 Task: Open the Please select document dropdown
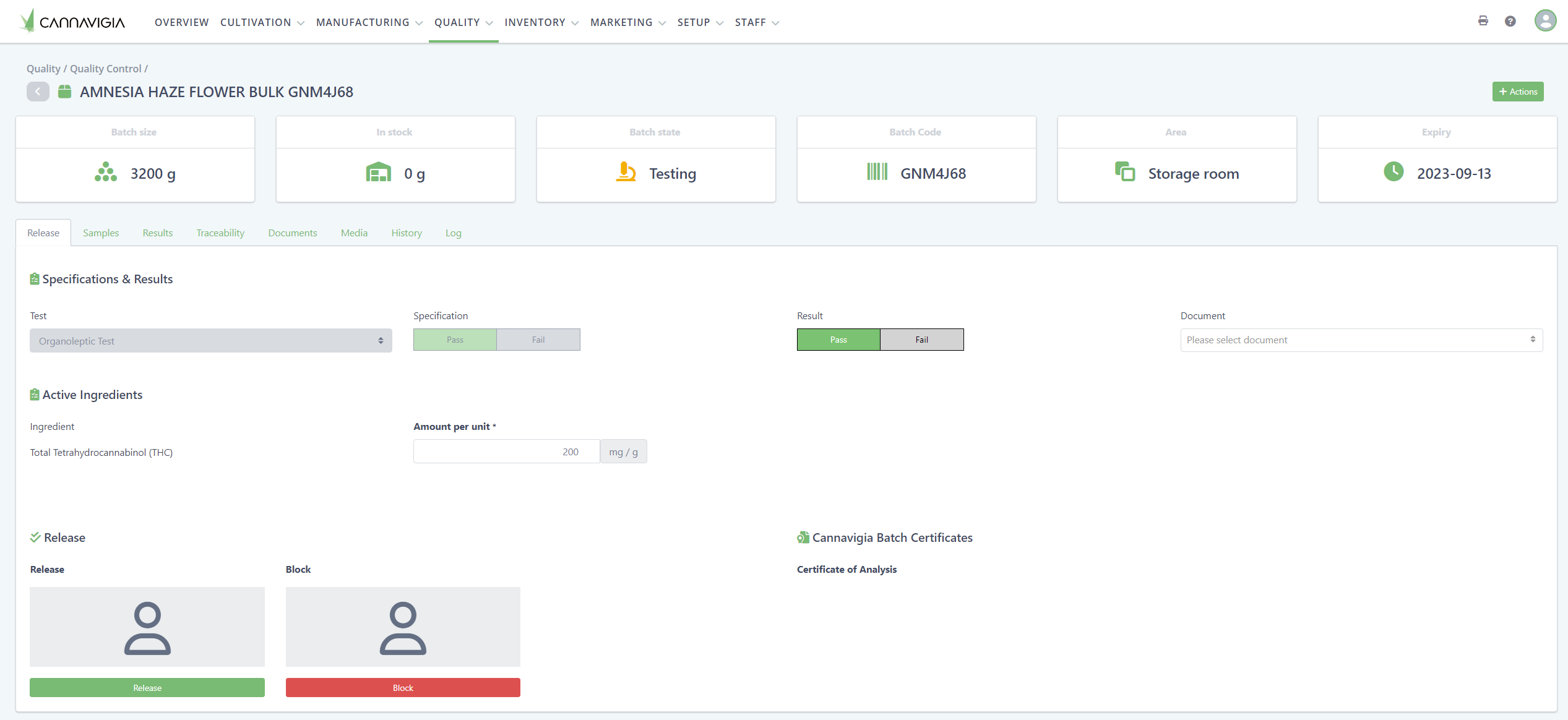[x=1361, y=340]
